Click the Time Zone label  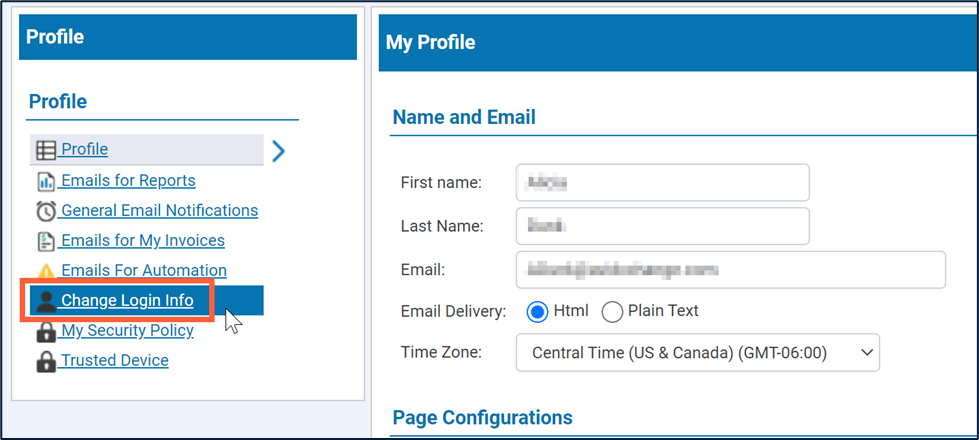(441, 352)
